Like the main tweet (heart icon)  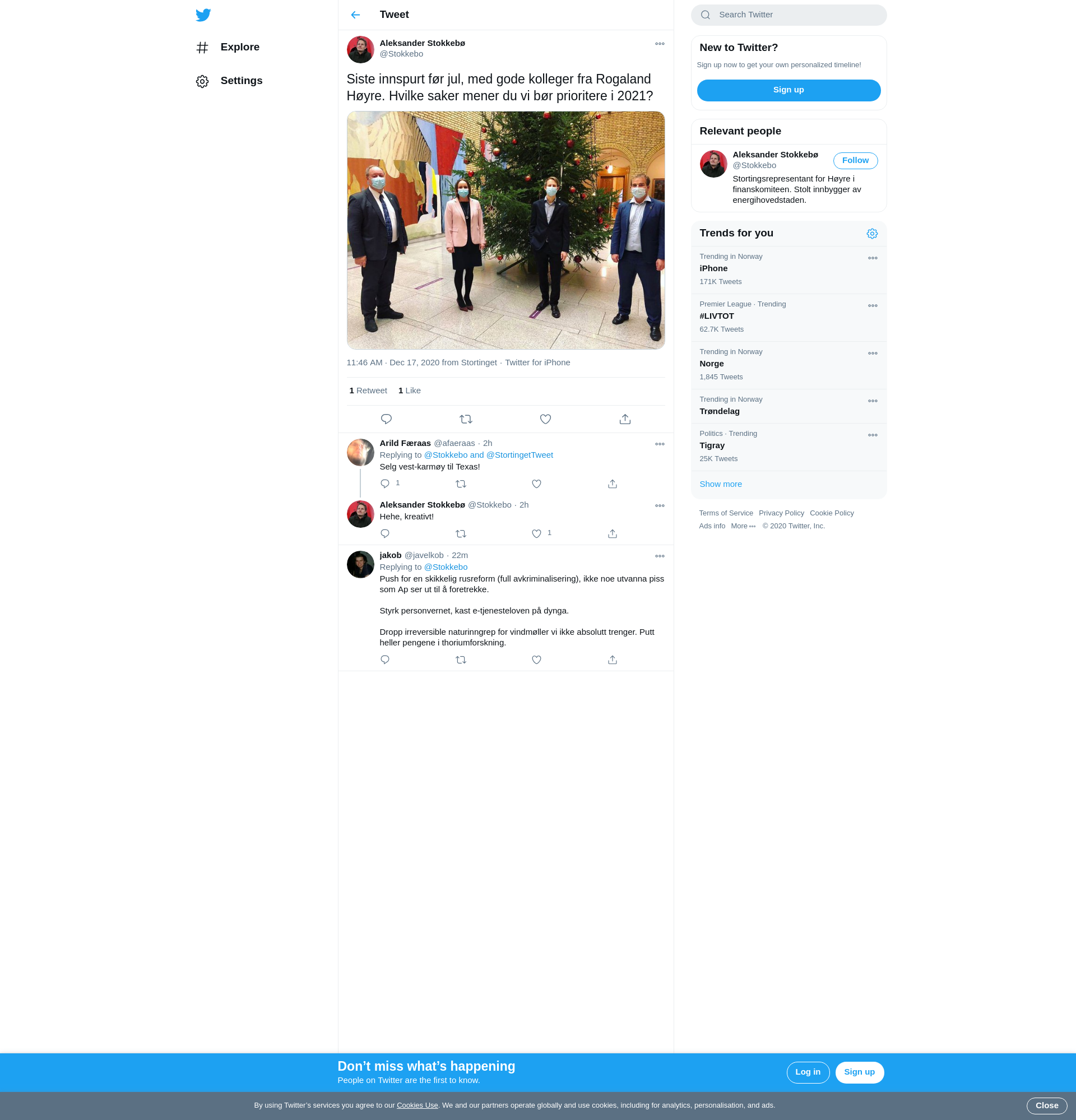[x=545, y=419]
